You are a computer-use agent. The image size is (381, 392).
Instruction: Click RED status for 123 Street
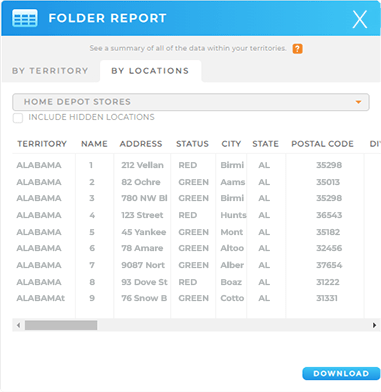pos(188,215)
